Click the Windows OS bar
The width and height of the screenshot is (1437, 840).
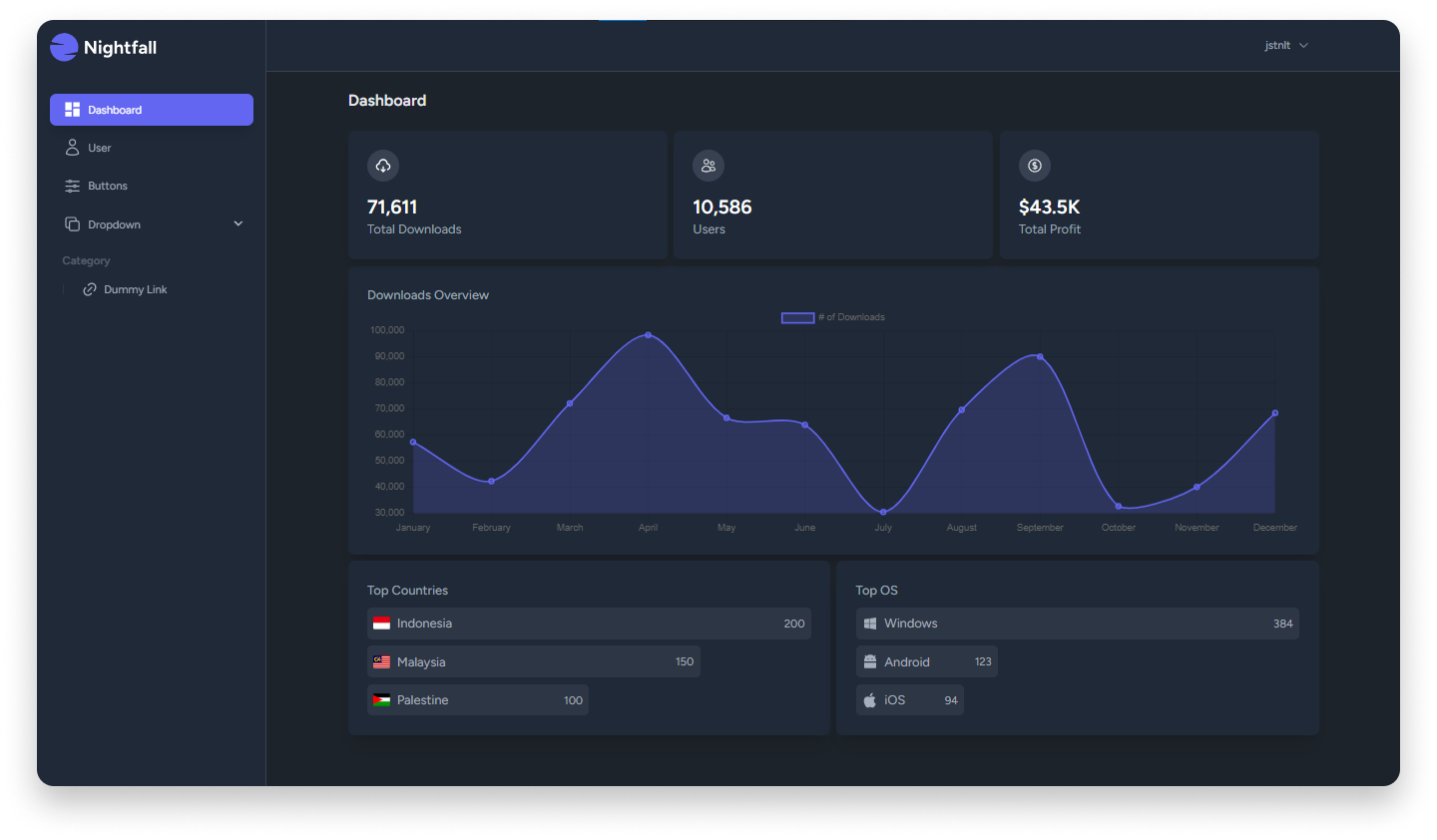click(x=1078, y=624)
